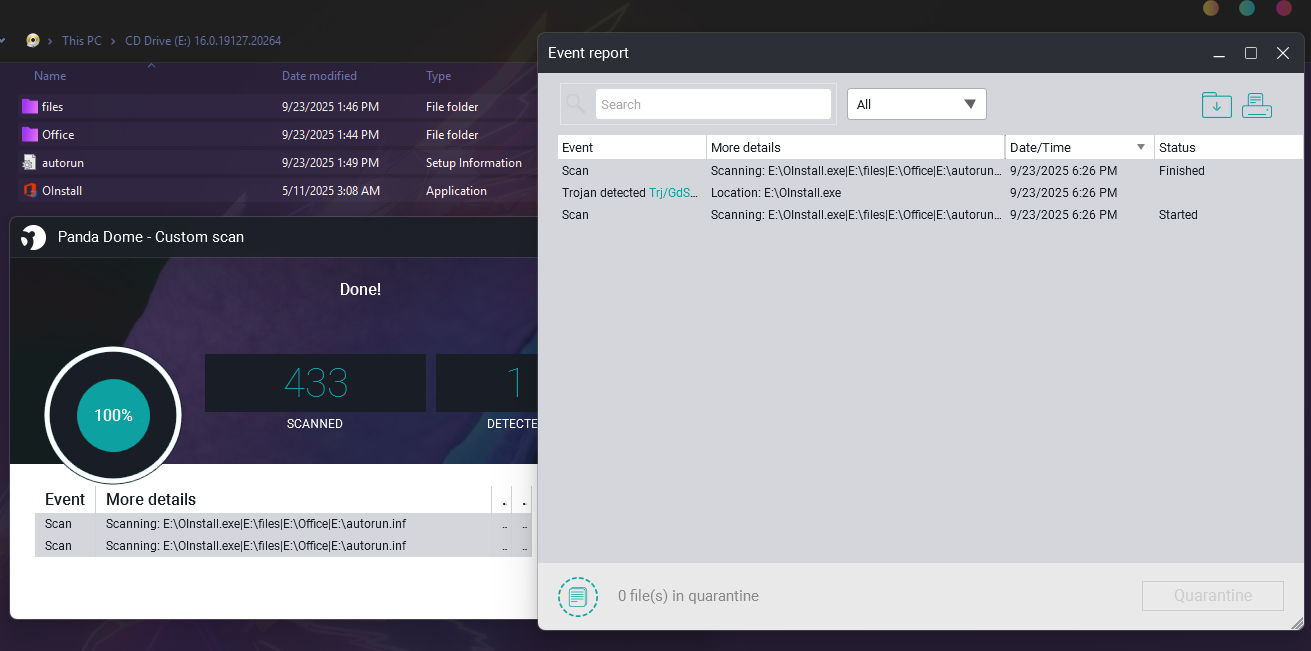Click the quarantine files circle icon
Screen dimensions: 1311x651
tap(577, 596)
